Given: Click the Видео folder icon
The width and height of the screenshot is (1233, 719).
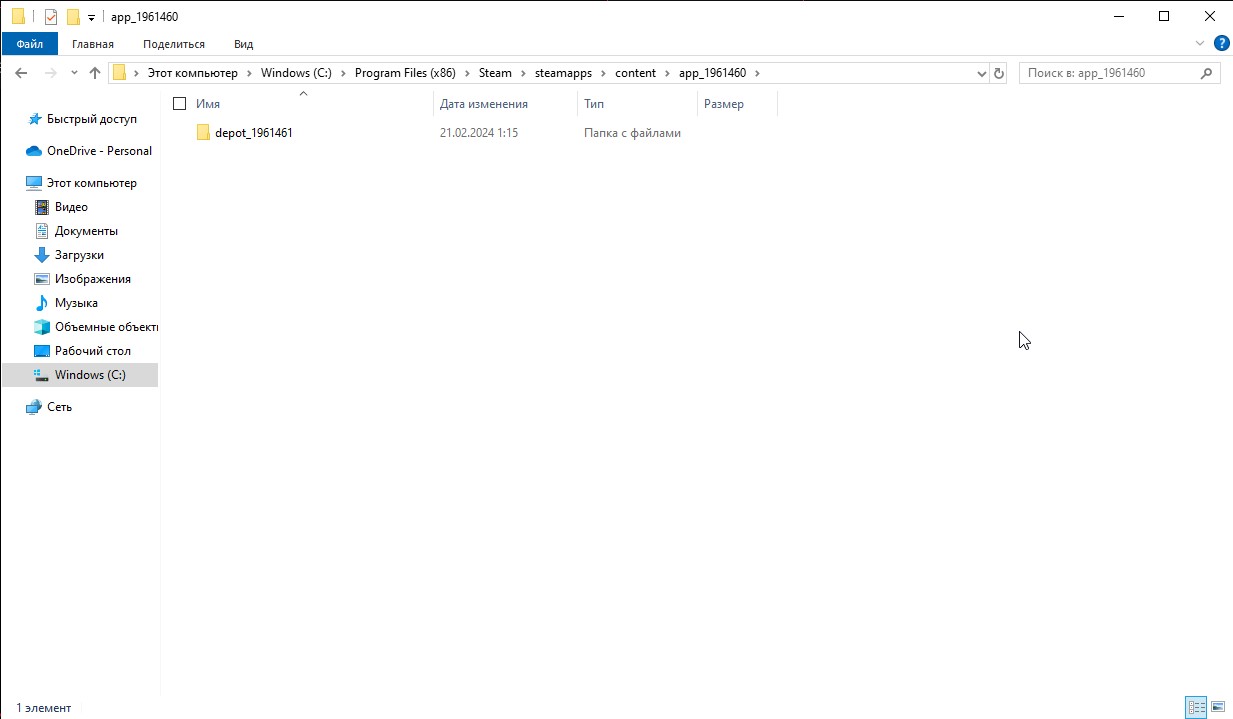Looking at the screenshot, I should [41, 207].
